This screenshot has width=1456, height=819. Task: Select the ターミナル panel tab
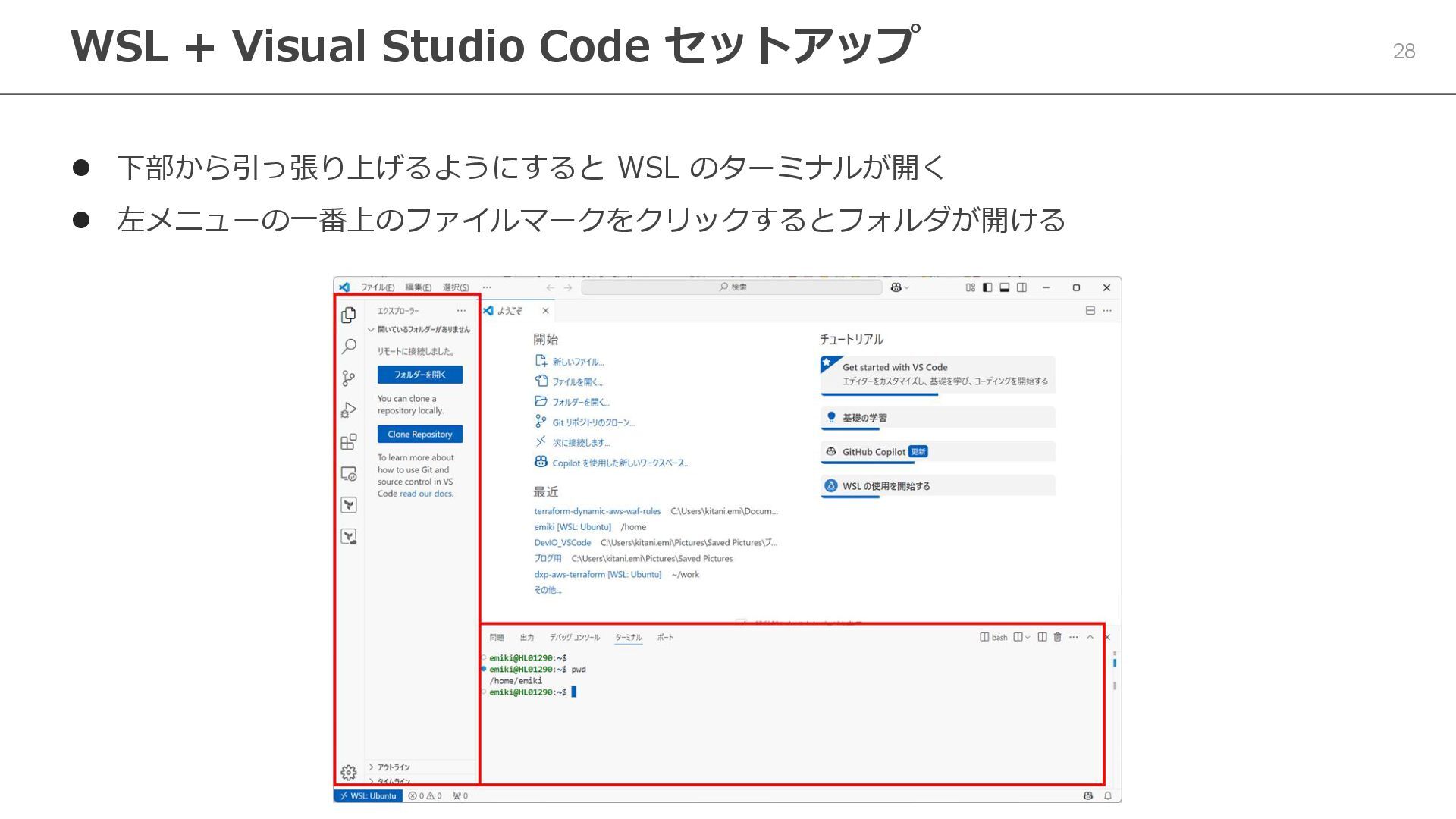pyautogui.click(x=629, y=638)
